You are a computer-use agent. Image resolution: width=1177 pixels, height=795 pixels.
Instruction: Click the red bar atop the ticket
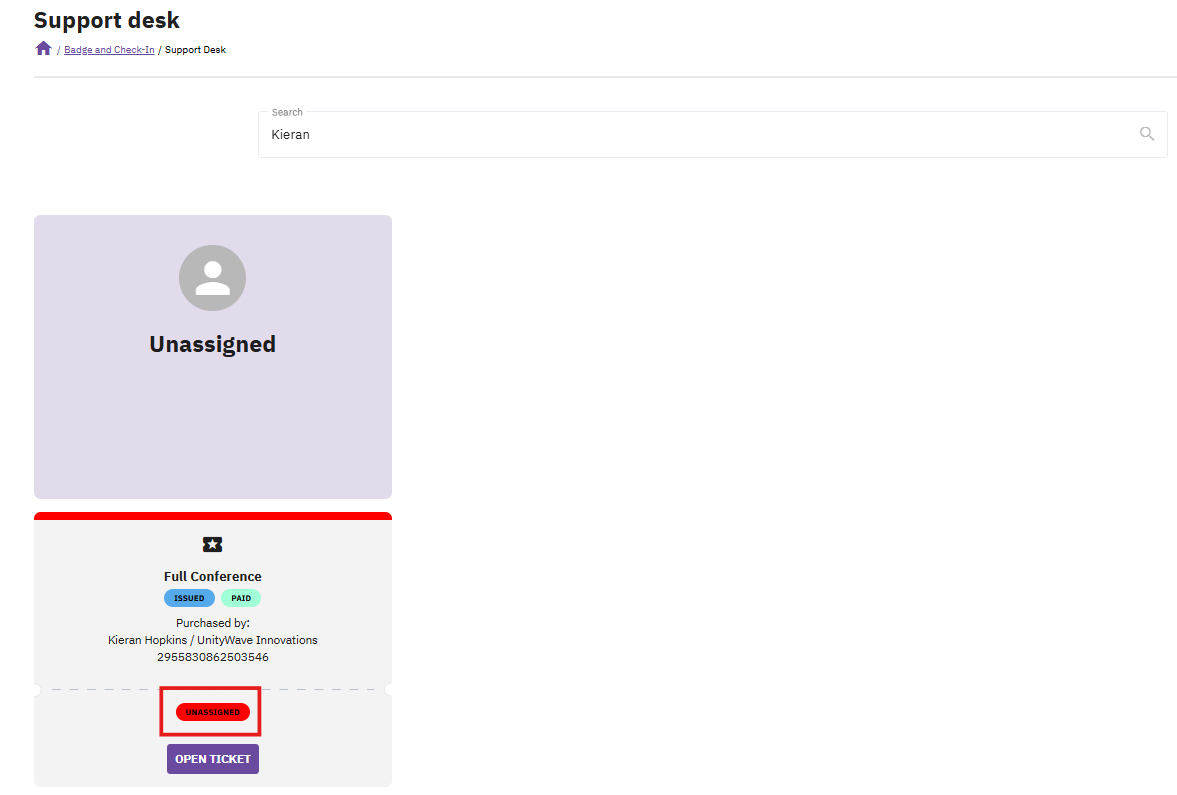(212, 516)
